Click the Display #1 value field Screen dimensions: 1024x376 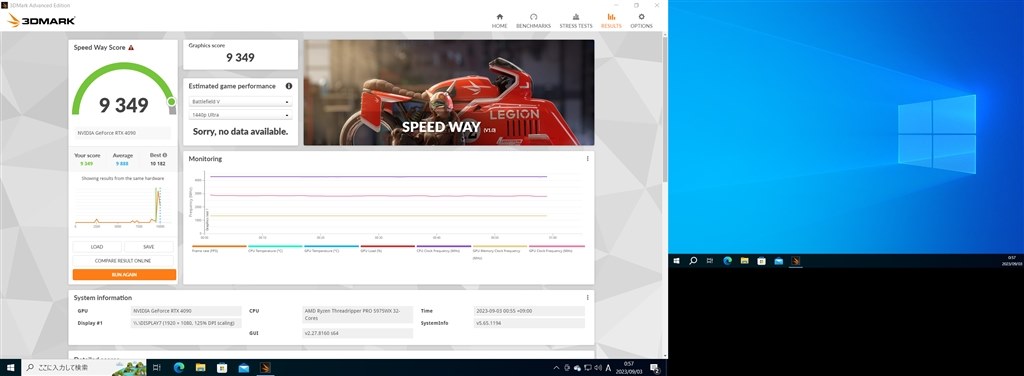(186, 323)
